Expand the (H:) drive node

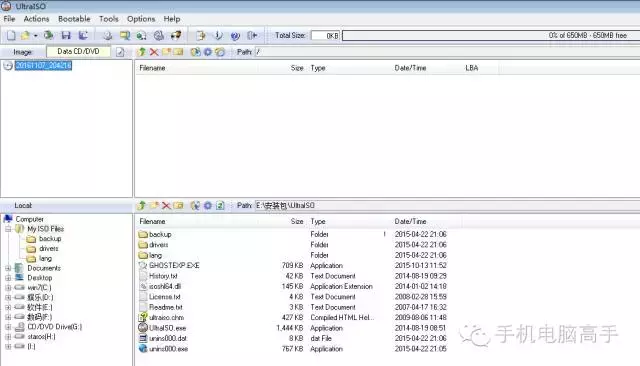[x=8, y=337]
